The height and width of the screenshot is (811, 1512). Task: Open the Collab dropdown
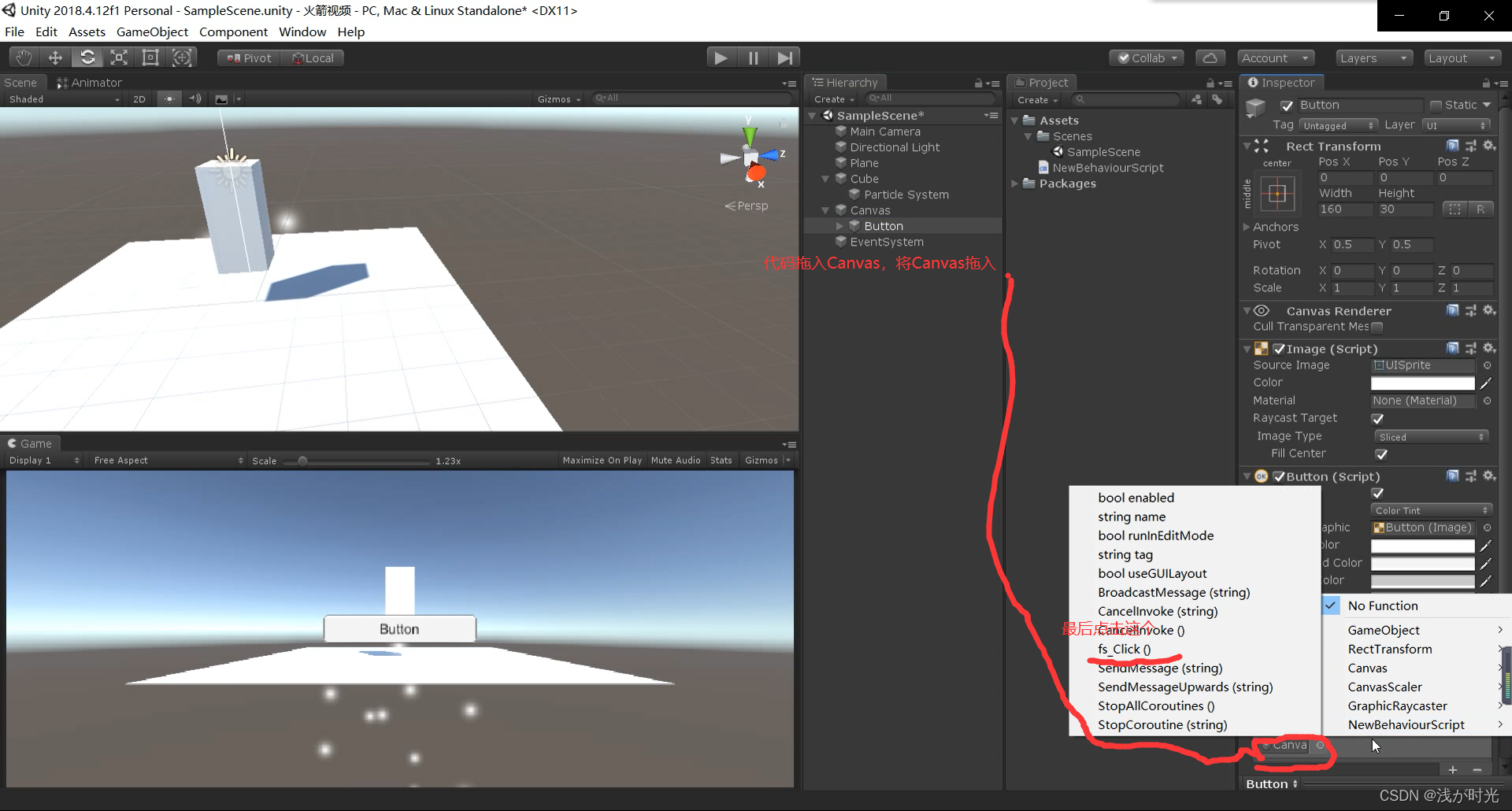coord(1147,58)
